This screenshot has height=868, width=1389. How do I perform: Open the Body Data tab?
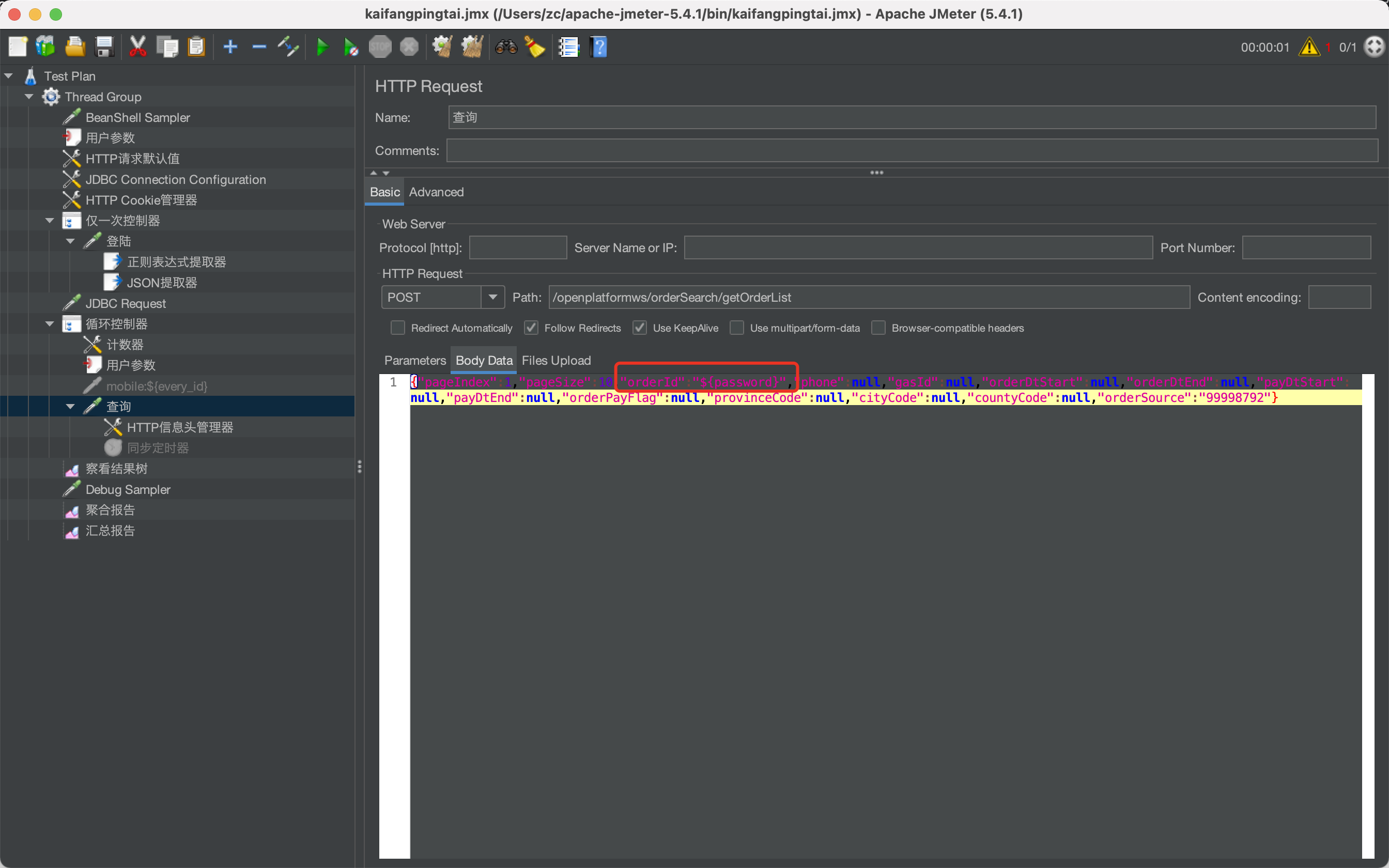[x=484, y=361]
